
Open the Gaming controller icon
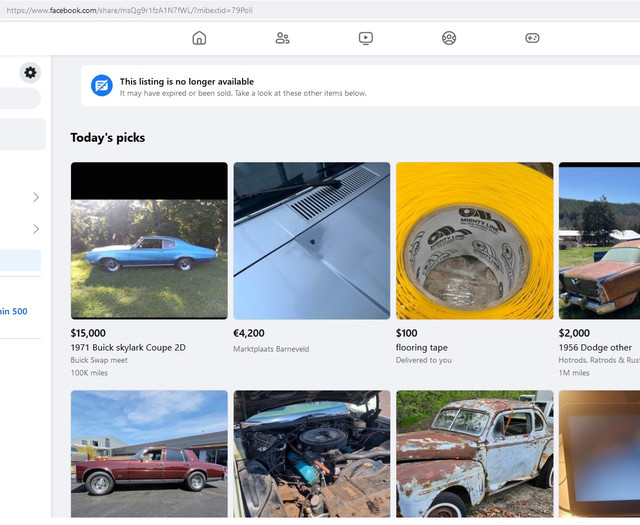pyautogui.click(x=532, y=38)
